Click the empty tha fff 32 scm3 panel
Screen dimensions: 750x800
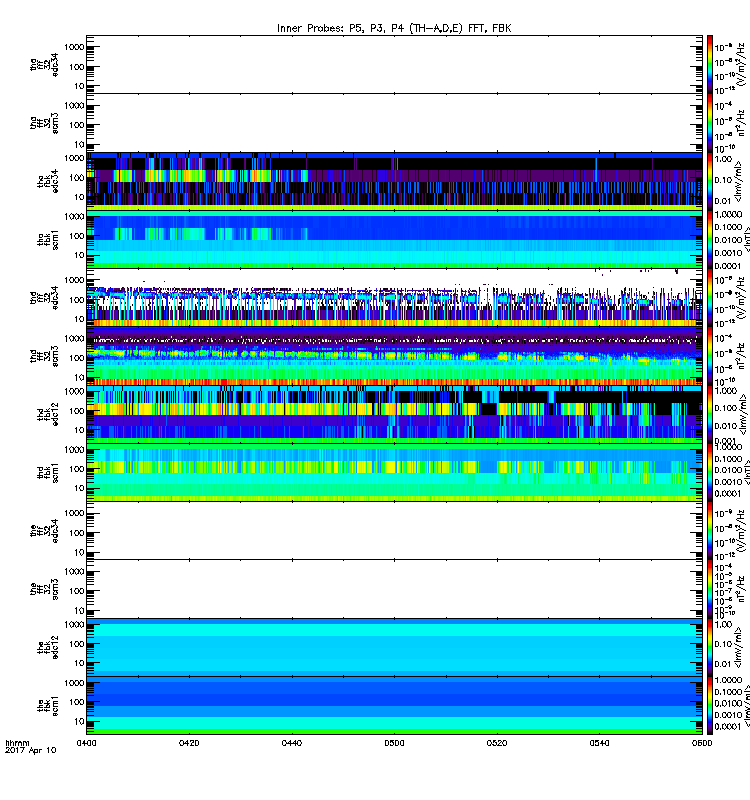[x=394, y=122]
